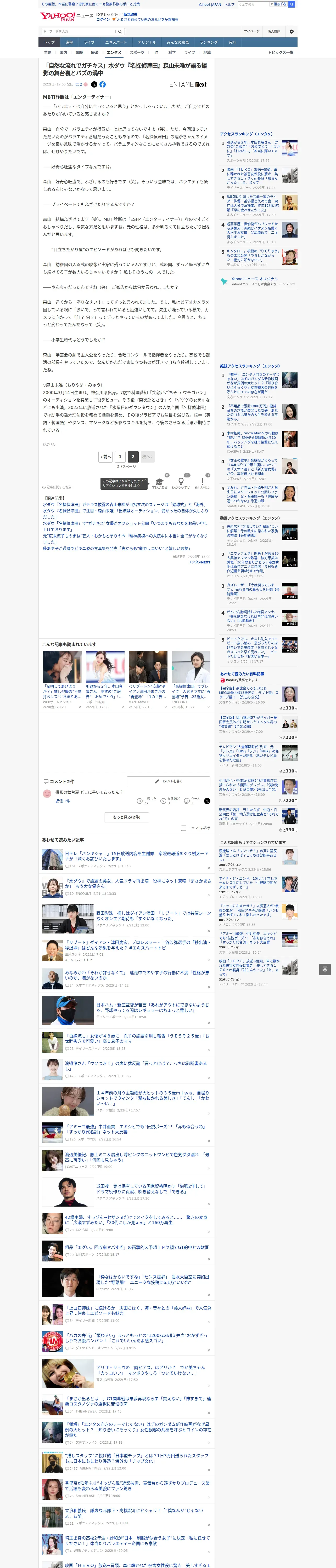This screenshot has width=336, height=1568.
Task: Open the ランキング navigation tab
Action: point(209,43)
